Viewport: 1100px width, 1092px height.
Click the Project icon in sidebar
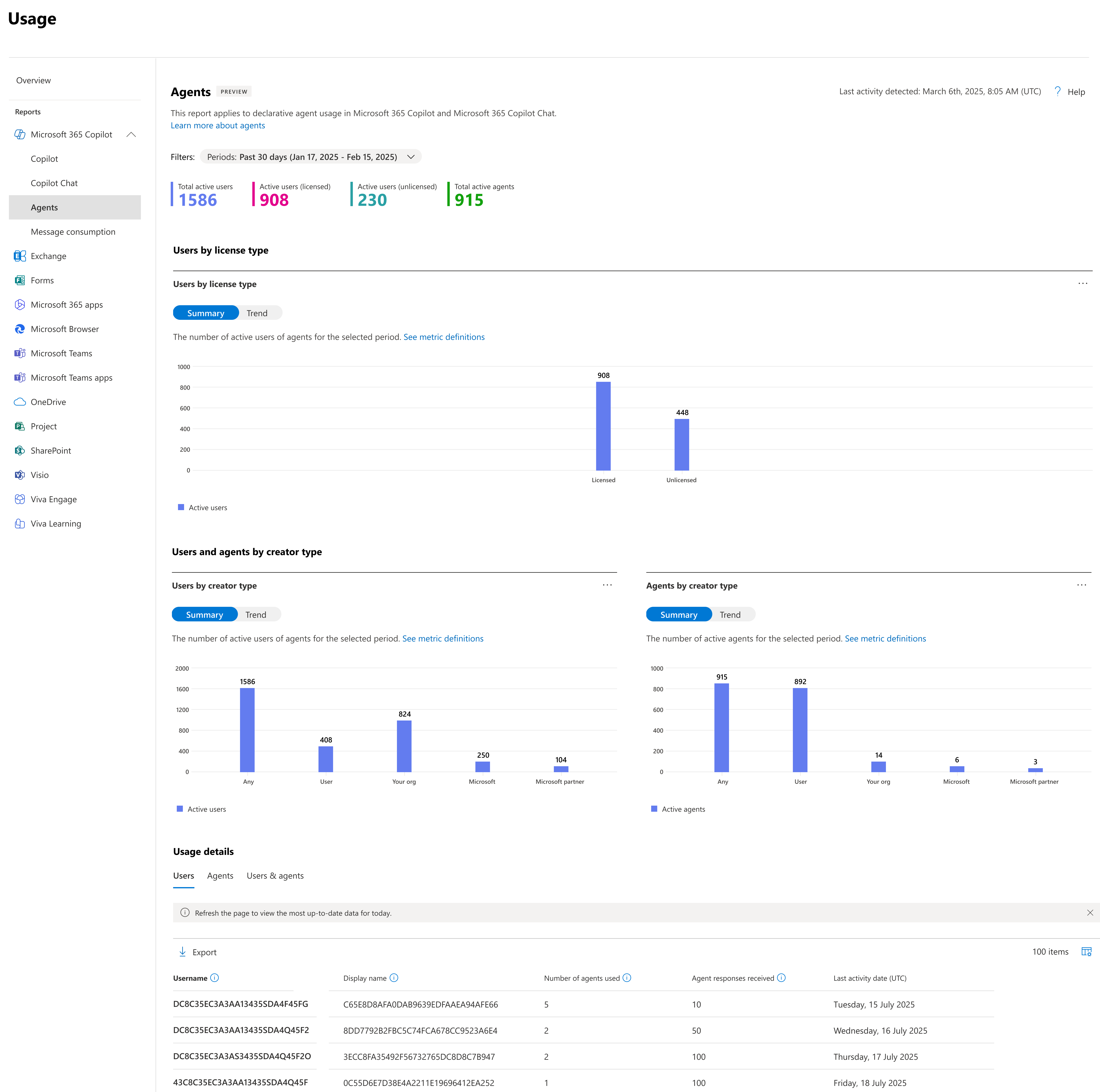tap(20, 426)
